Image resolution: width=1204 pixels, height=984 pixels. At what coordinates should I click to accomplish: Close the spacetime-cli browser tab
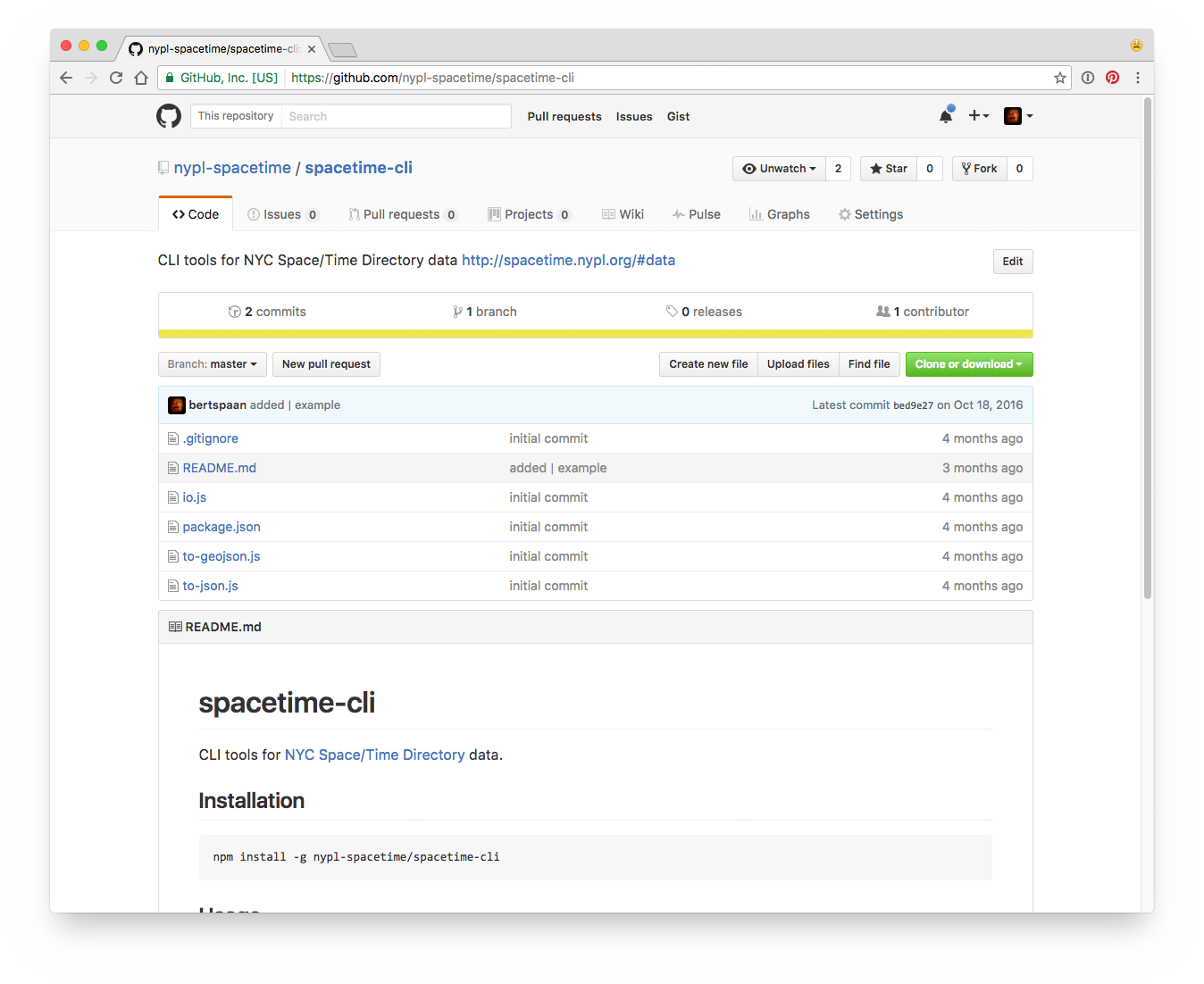click(x=312, y=49)
